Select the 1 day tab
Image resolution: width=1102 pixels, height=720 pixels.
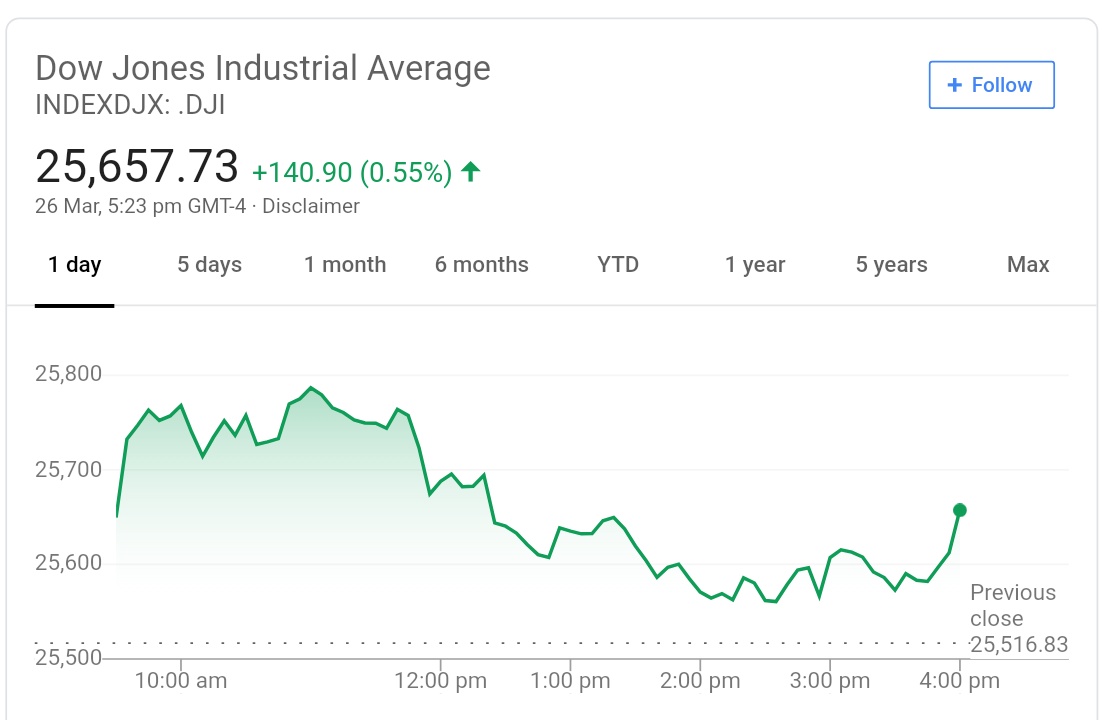coord(75,265)
